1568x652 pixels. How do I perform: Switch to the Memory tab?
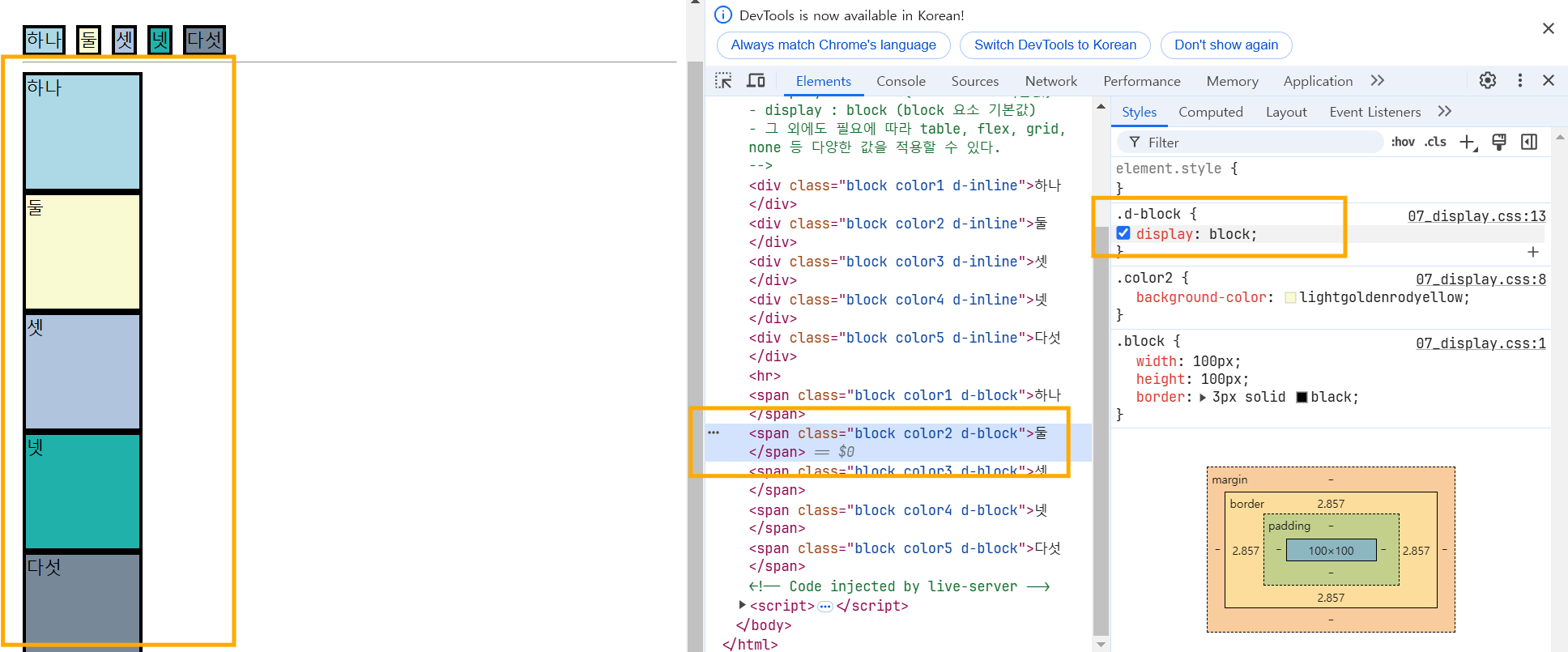coord(1233,81)
